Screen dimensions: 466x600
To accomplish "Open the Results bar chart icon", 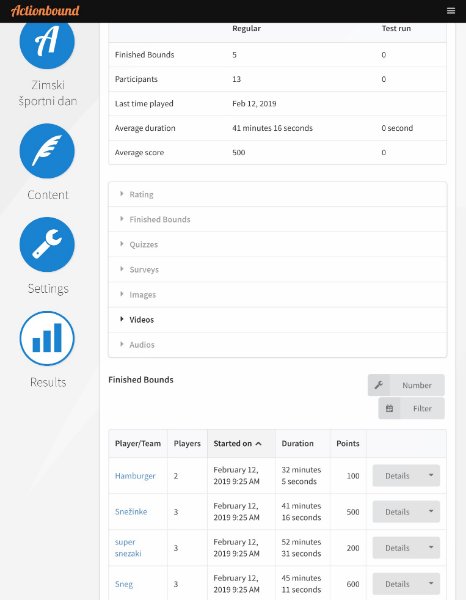I will [x=47, y=338].
